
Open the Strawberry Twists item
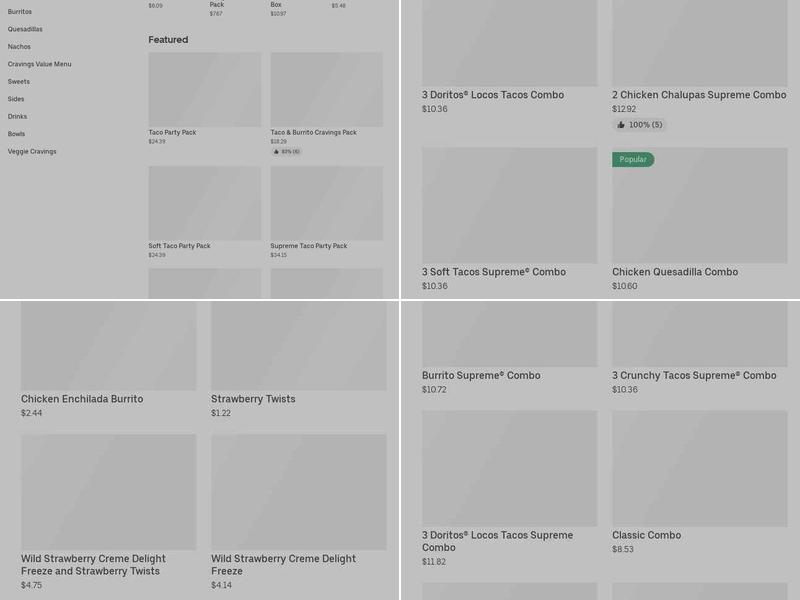(x=253, y=399)
